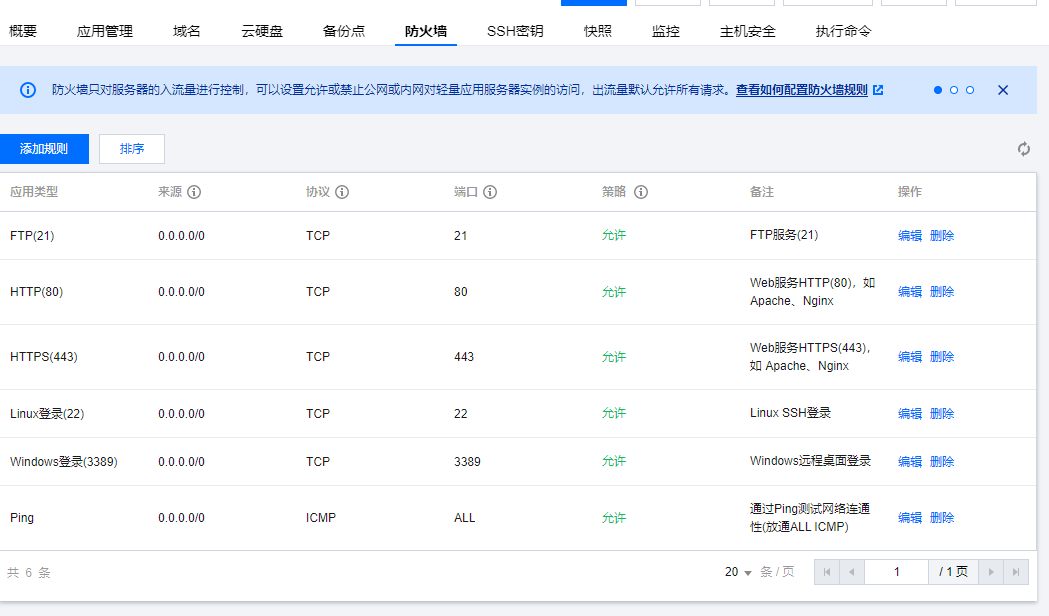The image size is (1049, 616).
Task: Click info icon beside 来源 column header
Action: point(194,192)
